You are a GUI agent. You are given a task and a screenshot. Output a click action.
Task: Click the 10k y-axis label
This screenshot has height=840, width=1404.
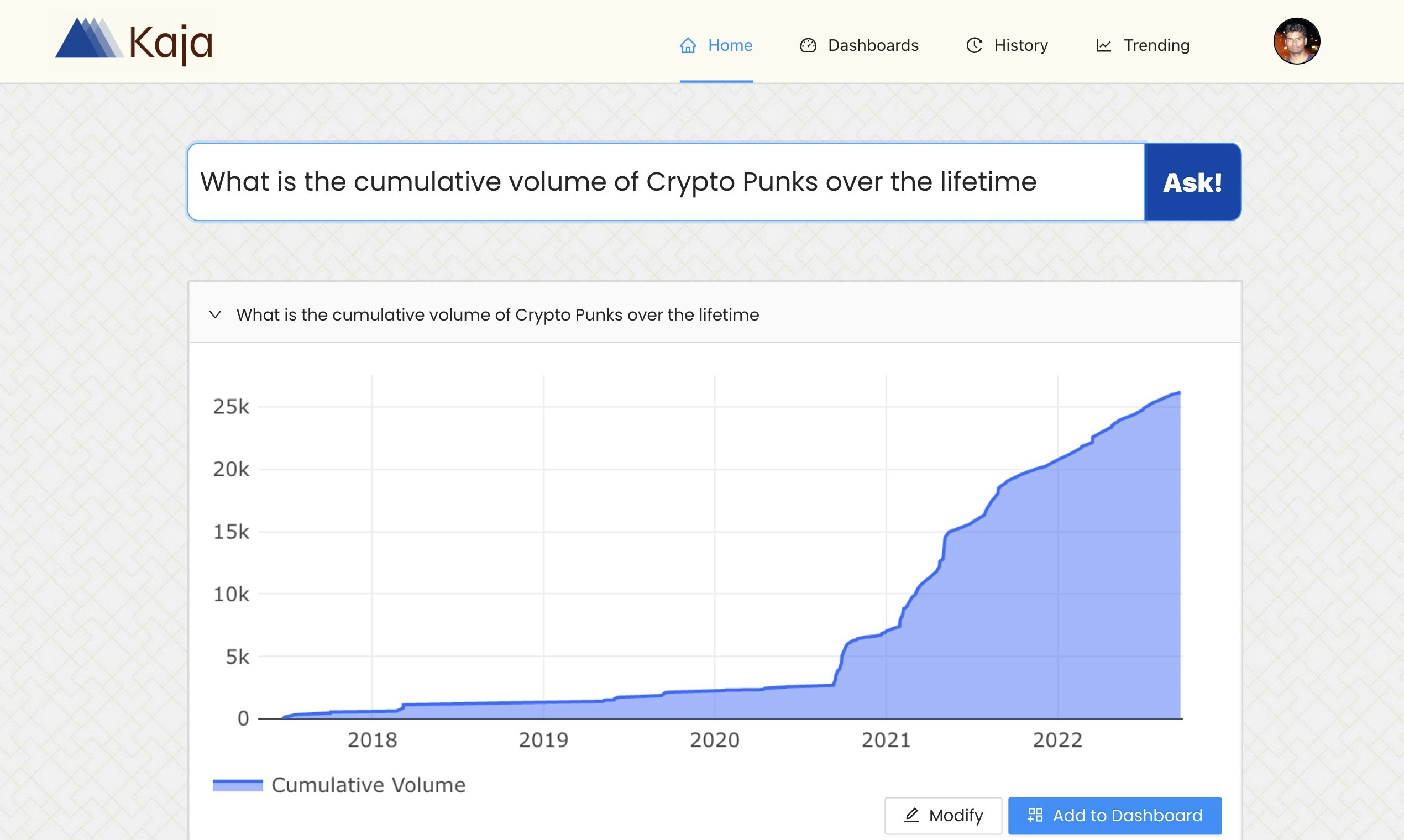[231, 594]
